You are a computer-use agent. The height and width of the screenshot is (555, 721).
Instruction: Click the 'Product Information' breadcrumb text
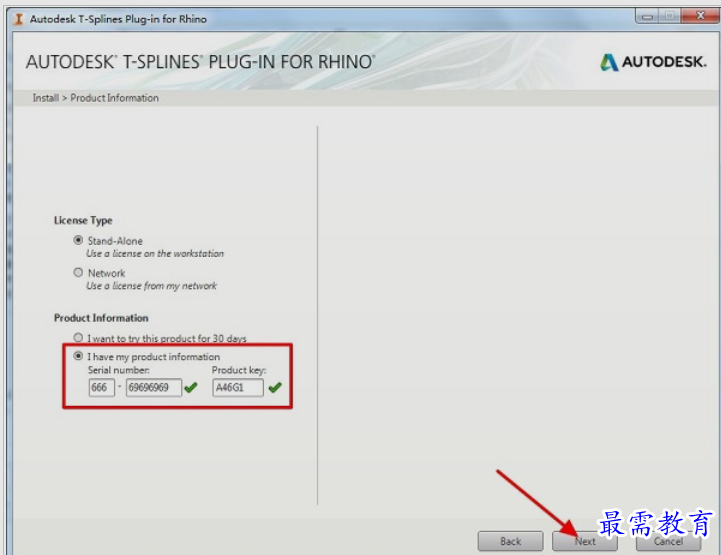click(114, 98)
